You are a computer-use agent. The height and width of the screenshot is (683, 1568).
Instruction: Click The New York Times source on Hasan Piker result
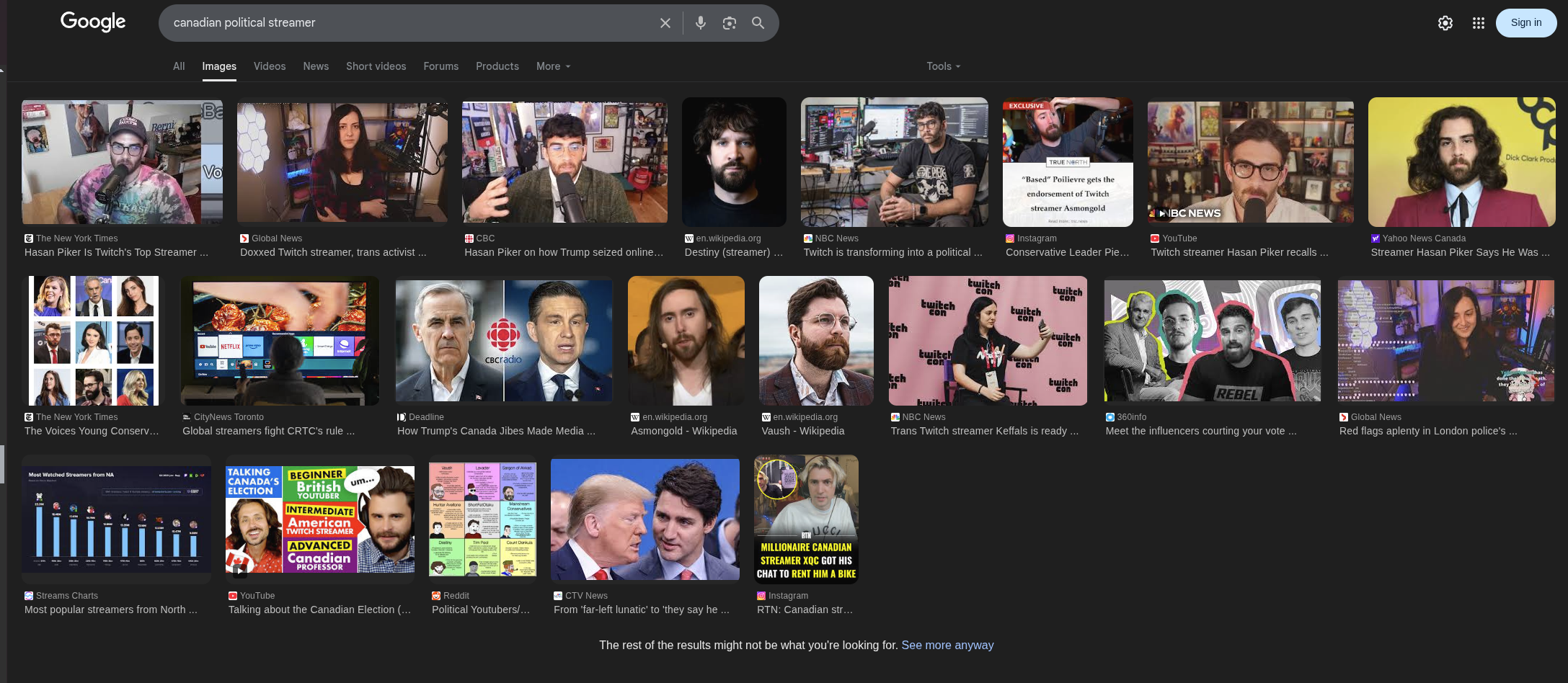[x=76, y=238]
